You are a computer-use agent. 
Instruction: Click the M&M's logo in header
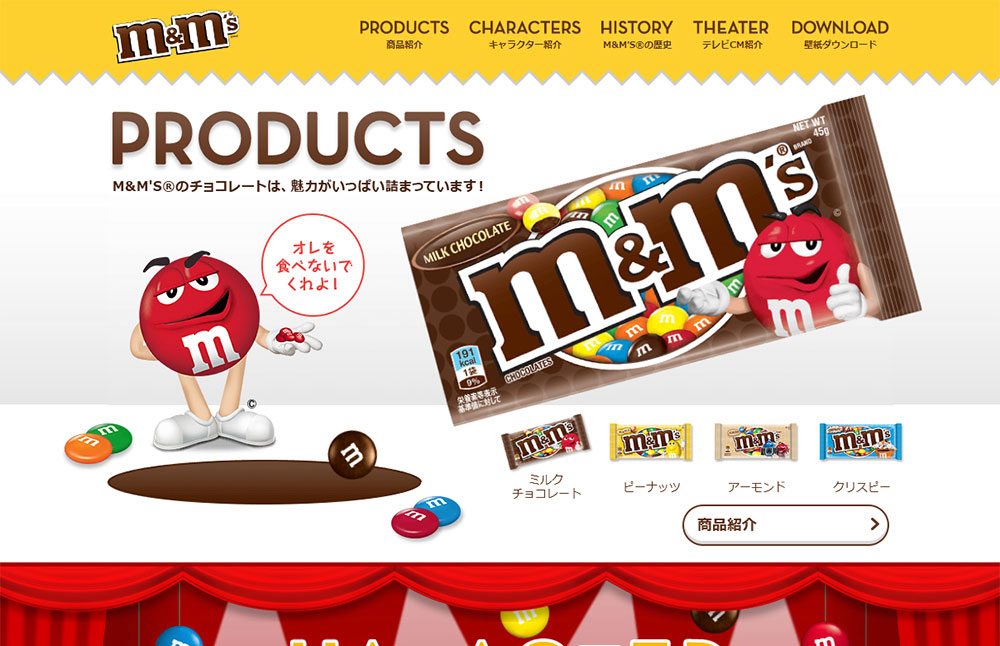click(x=175, y=37)
